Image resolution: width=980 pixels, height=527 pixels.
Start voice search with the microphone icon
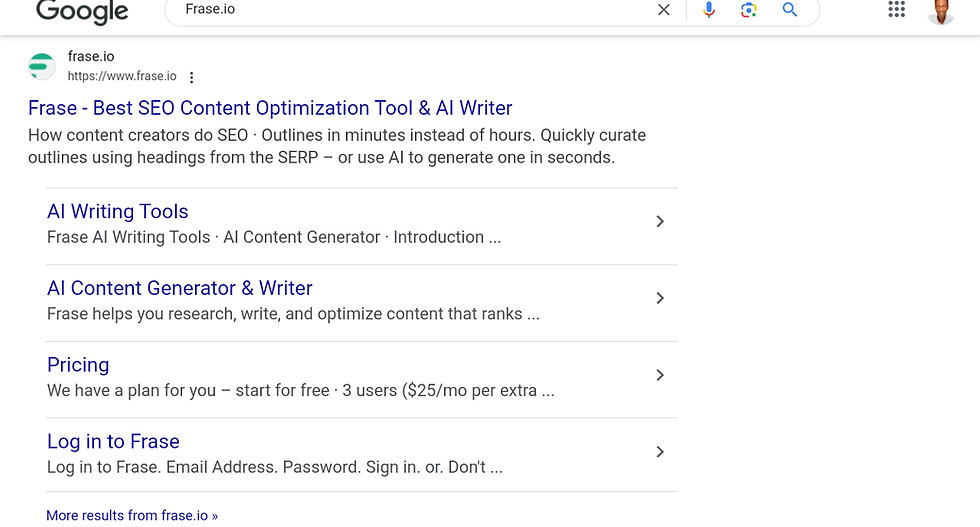[709, 9]
